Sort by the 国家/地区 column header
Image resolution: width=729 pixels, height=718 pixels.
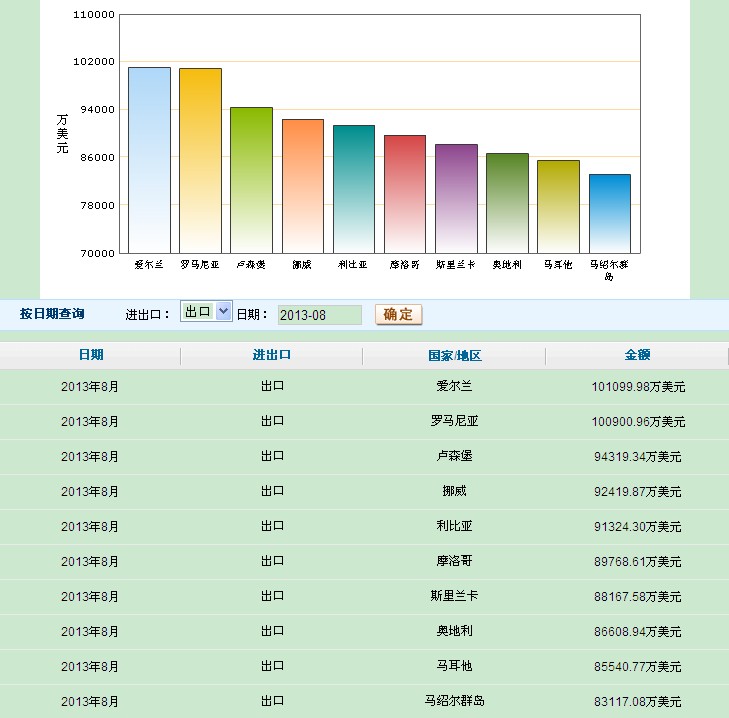point(454,356)
